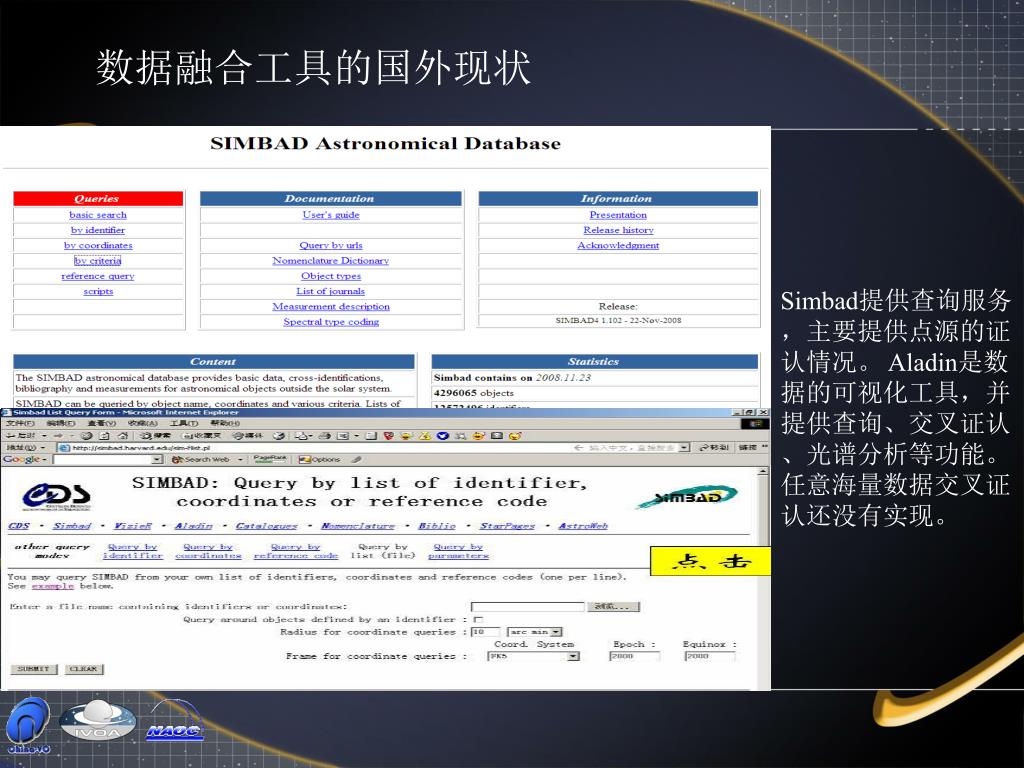Viewport: 1024px width, 768px height.
Task: Click the Print icon in IE toolbar
Action: [324, 436]
